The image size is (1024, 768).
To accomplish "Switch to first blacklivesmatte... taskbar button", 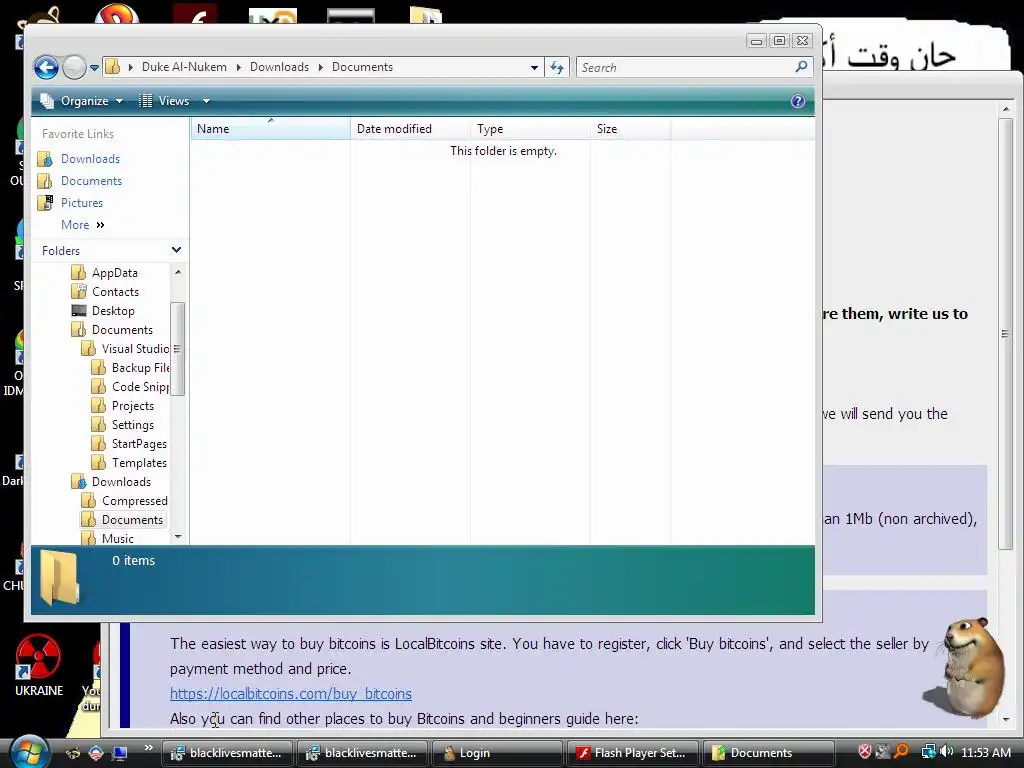I will click(x=228, y=753).
